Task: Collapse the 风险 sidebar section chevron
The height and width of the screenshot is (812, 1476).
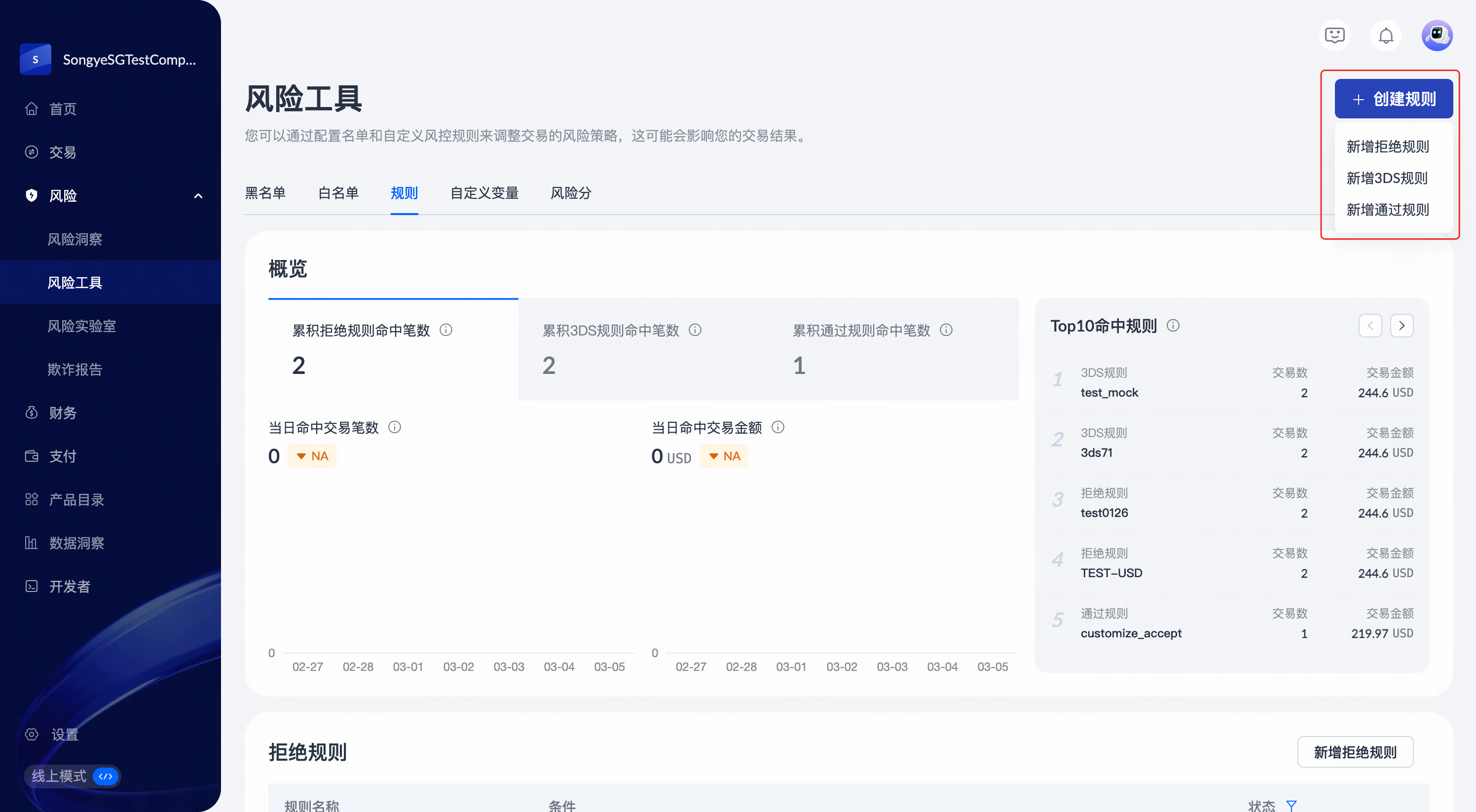Action: coord(198,196)
